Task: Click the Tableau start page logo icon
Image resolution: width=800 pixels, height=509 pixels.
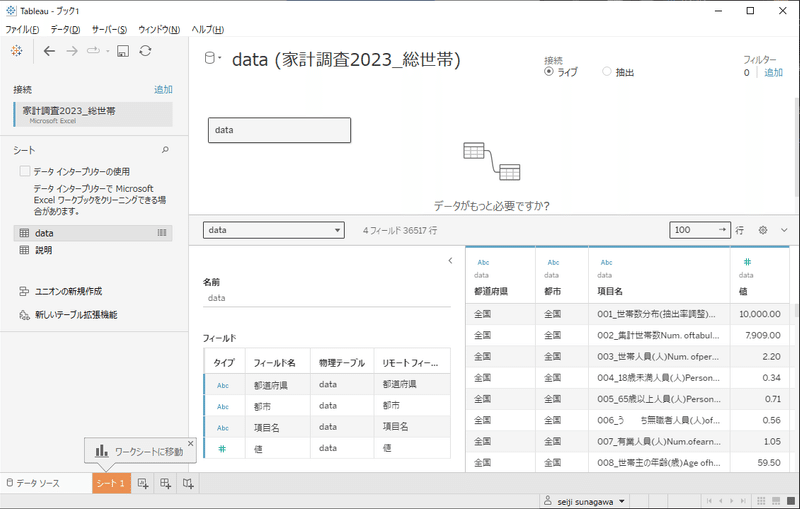Action: point(17,51)
